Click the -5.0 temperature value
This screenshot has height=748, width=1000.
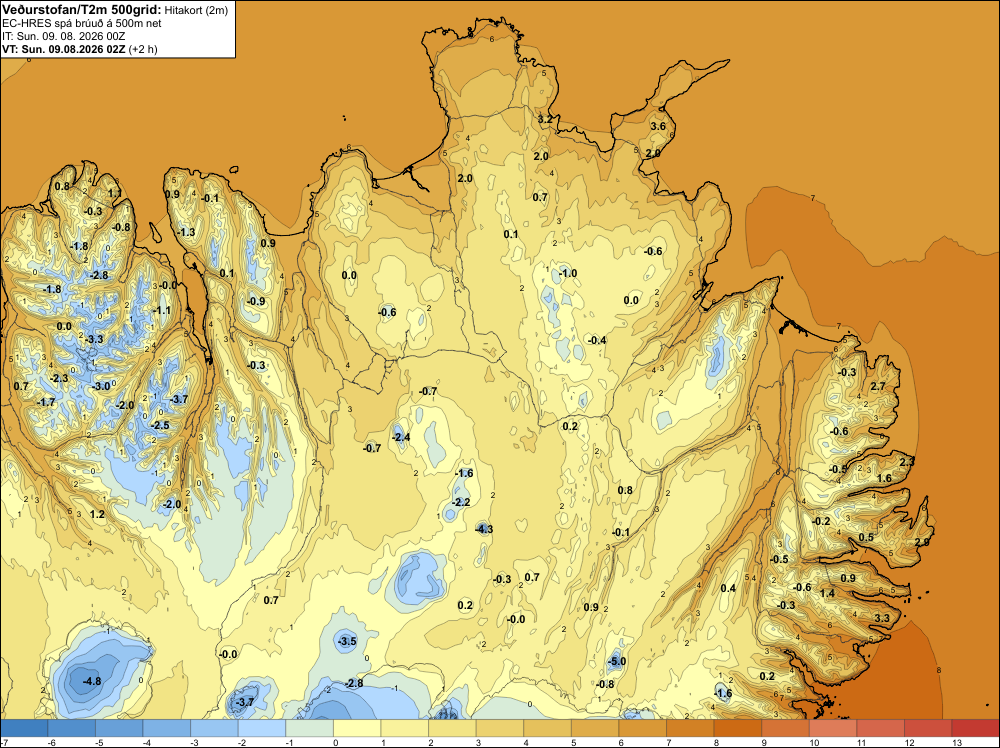[617, 661]
